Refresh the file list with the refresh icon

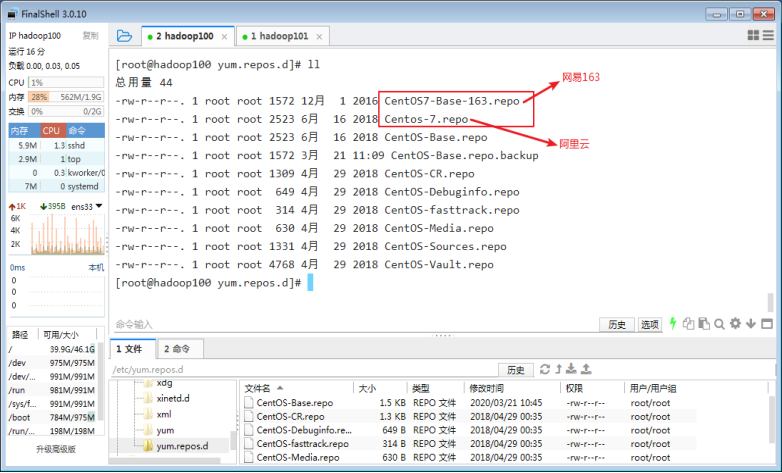(545, 369)
